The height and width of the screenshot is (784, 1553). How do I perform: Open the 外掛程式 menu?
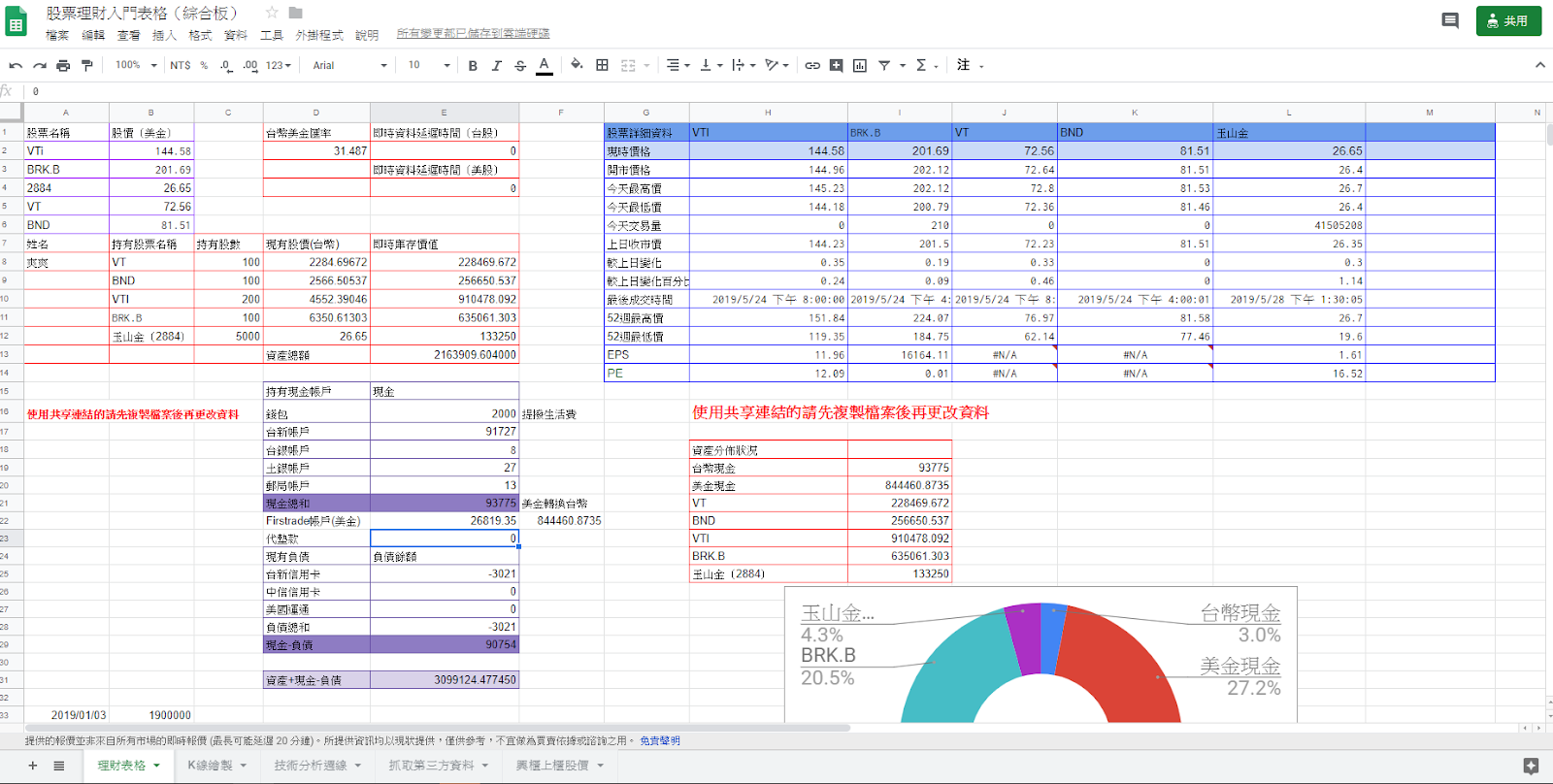pos(319,35)
